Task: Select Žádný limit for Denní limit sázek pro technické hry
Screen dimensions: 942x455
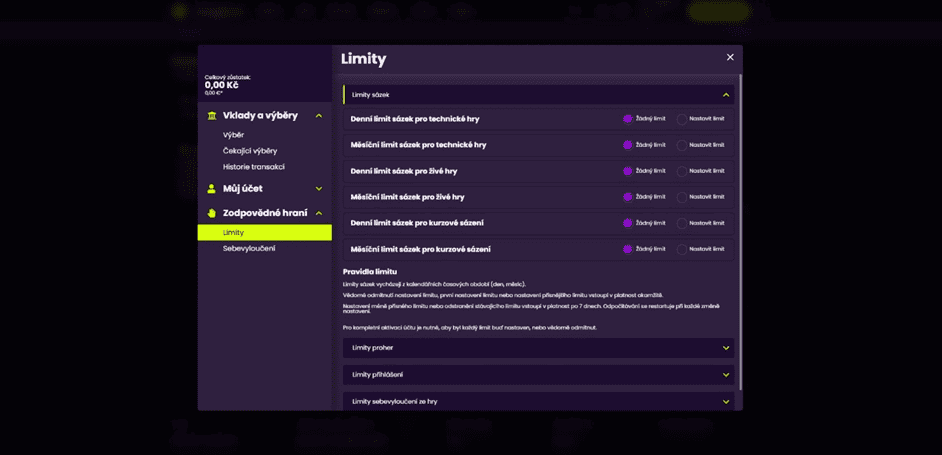Action: click(x=628, y=119)
